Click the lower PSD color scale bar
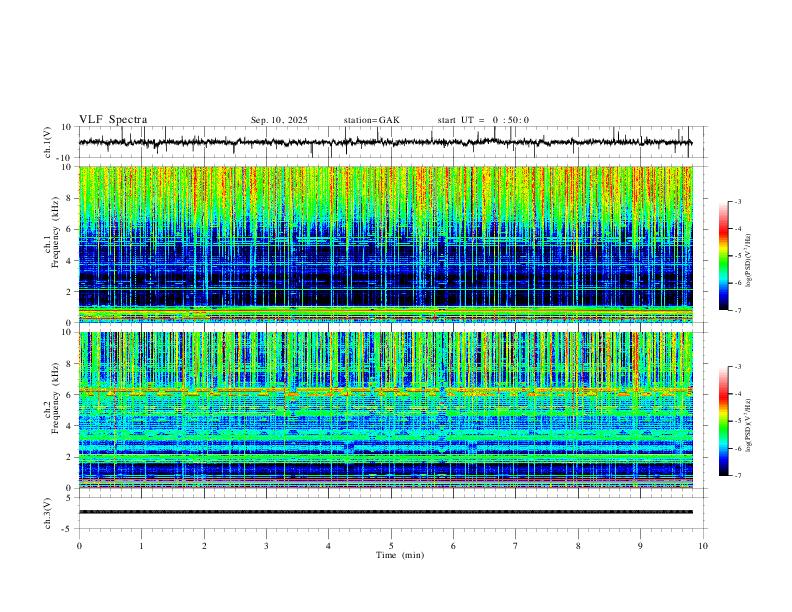This screenshot has height=612, width=792. click(724, 421)
